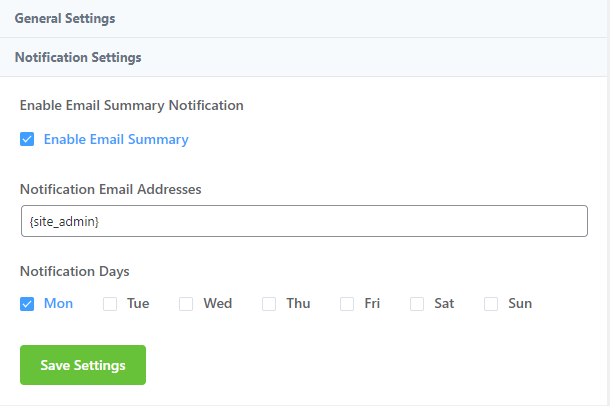Uncheck the Mon checkbox box

pos(27,304)
